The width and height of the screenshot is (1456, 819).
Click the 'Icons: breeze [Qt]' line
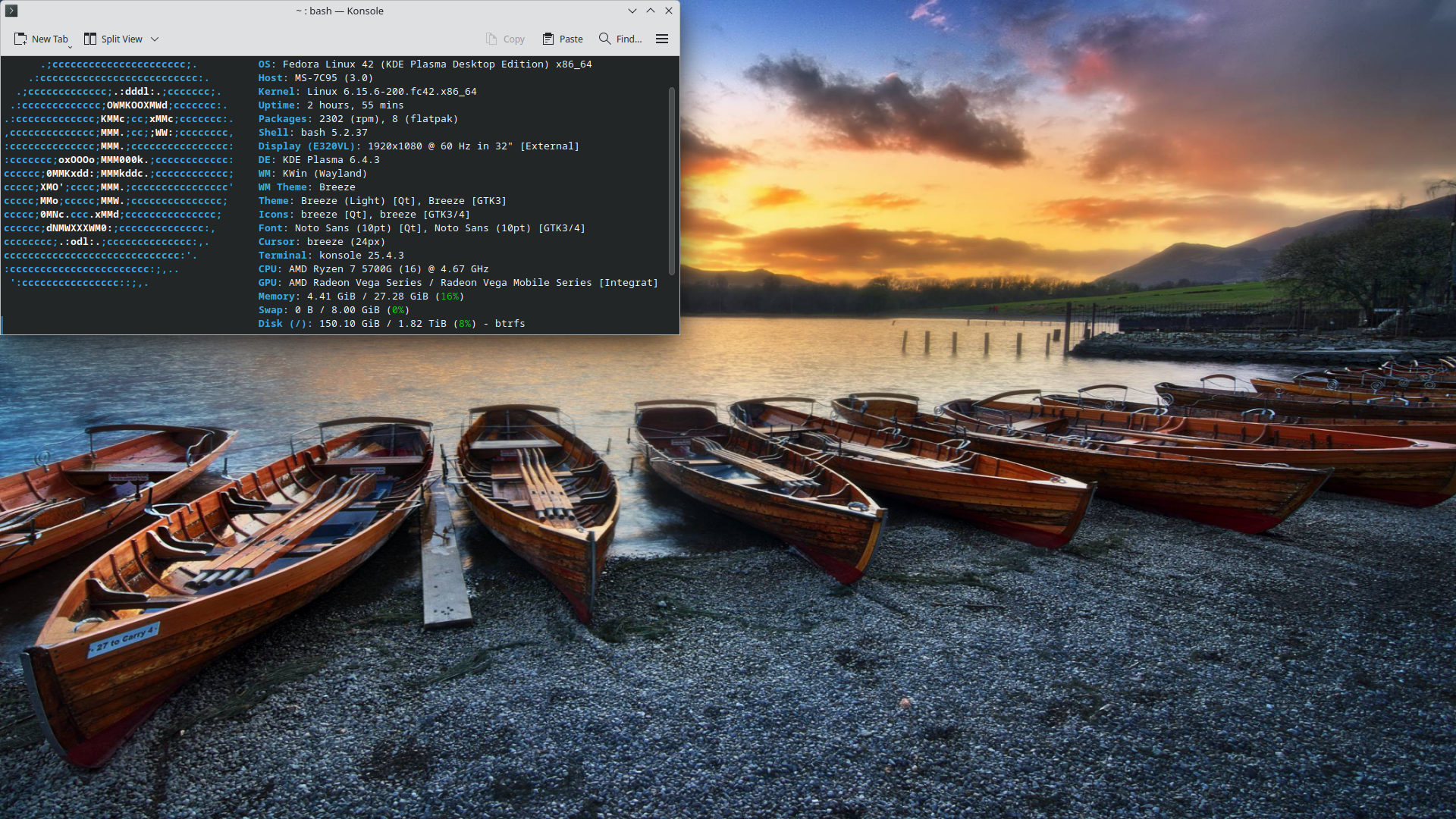click(364, 215)
